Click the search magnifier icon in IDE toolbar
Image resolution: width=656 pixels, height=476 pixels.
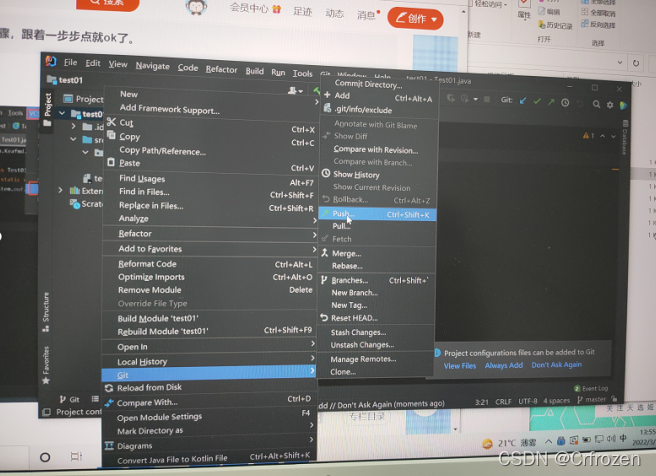[596, 104]
